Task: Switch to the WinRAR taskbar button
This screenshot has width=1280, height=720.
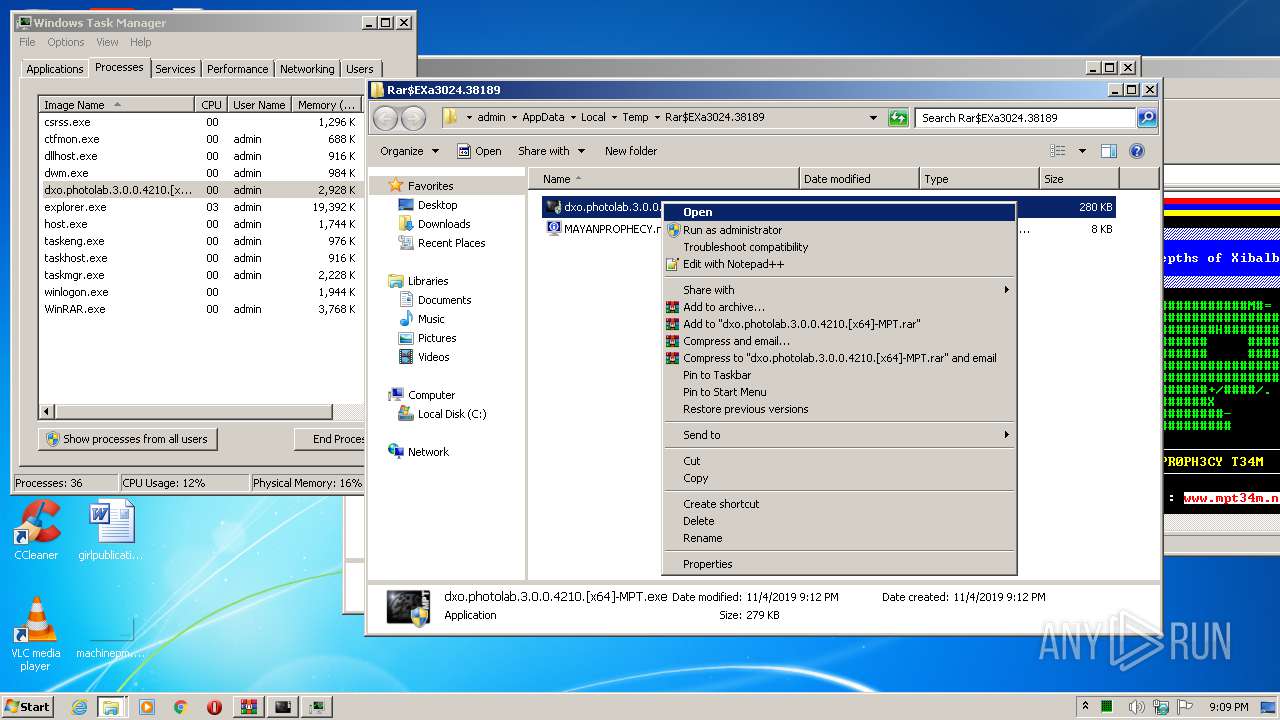Action: [x=249, y=707]
